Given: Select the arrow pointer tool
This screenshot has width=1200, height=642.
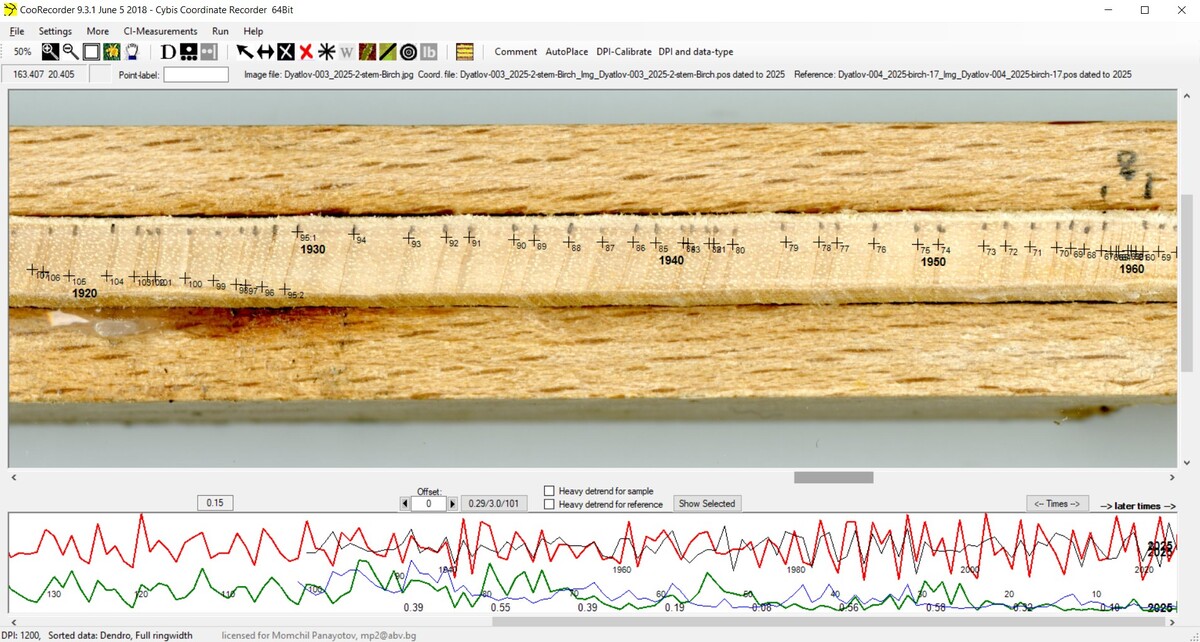Looking at the screenshot, I should (x=244, y=52).
